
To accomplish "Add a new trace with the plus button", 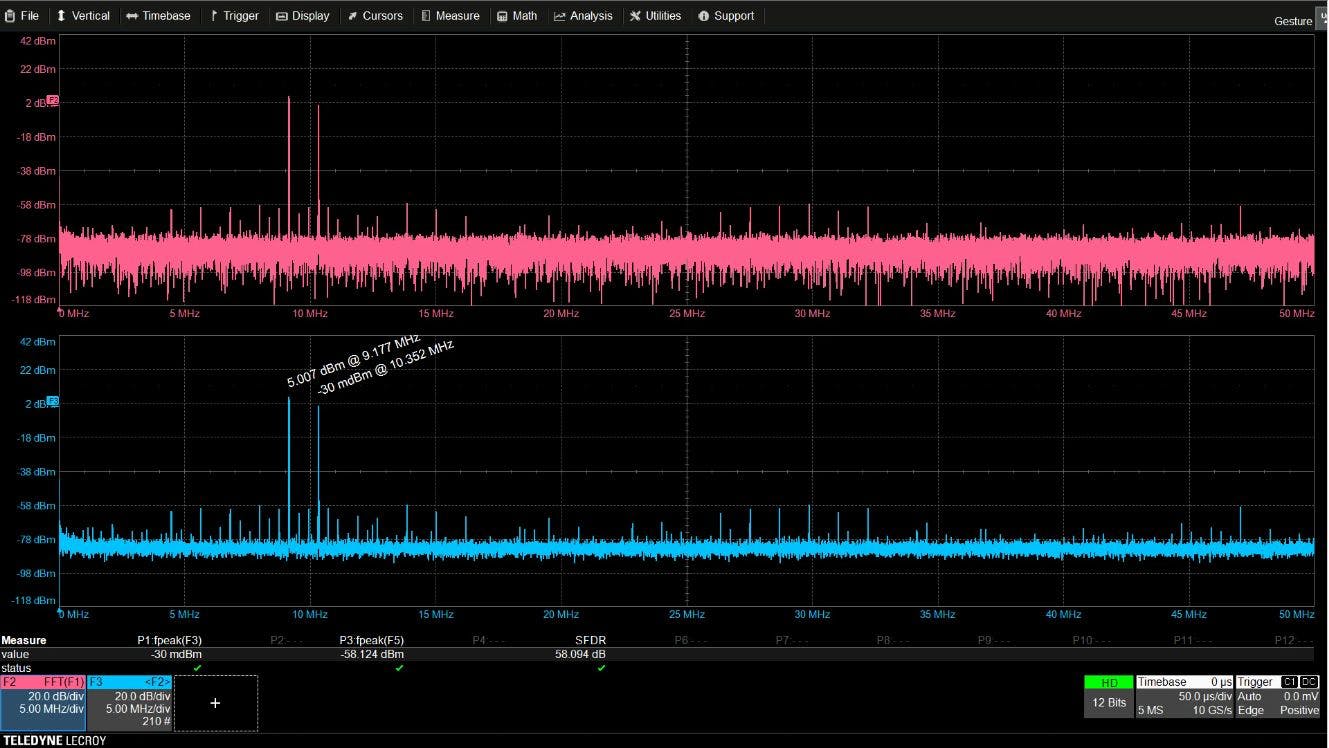I will click(x=215, y=703).
